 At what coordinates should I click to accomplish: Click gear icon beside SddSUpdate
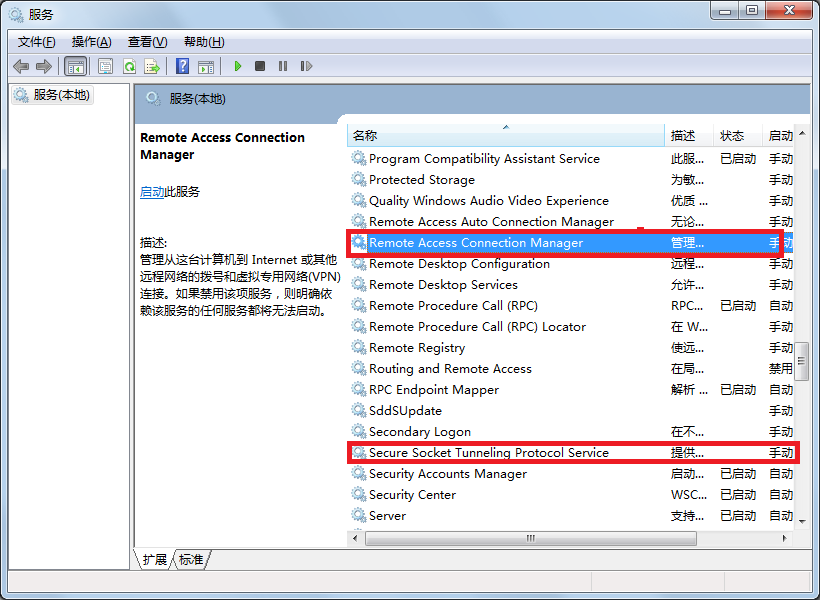(x=359, y=410)
